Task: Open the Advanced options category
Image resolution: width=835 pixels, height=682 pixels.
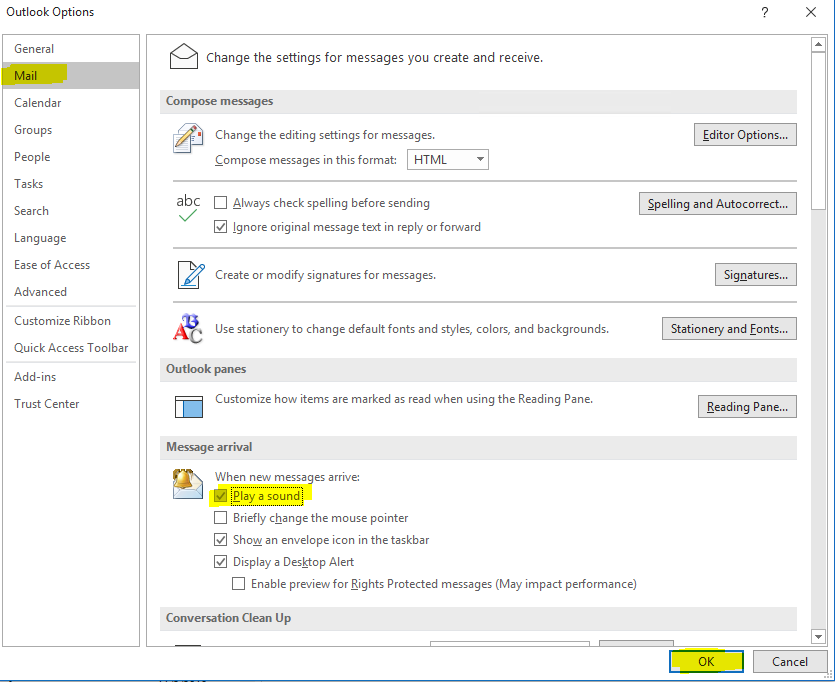Action: click(x=71, y=292)
